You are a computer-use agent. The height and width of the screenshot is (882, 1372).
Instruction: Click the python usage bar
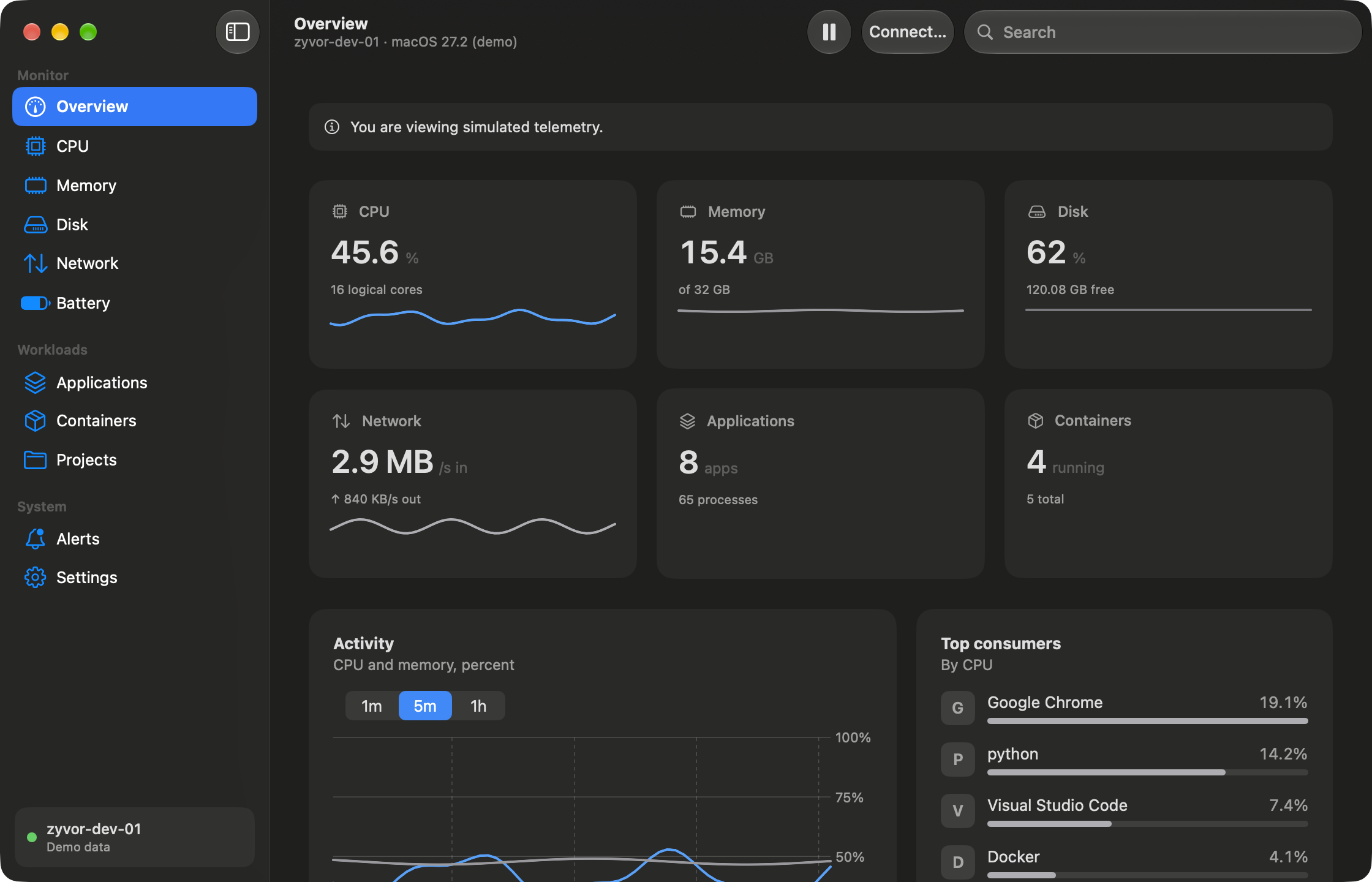pos(1148,772)
